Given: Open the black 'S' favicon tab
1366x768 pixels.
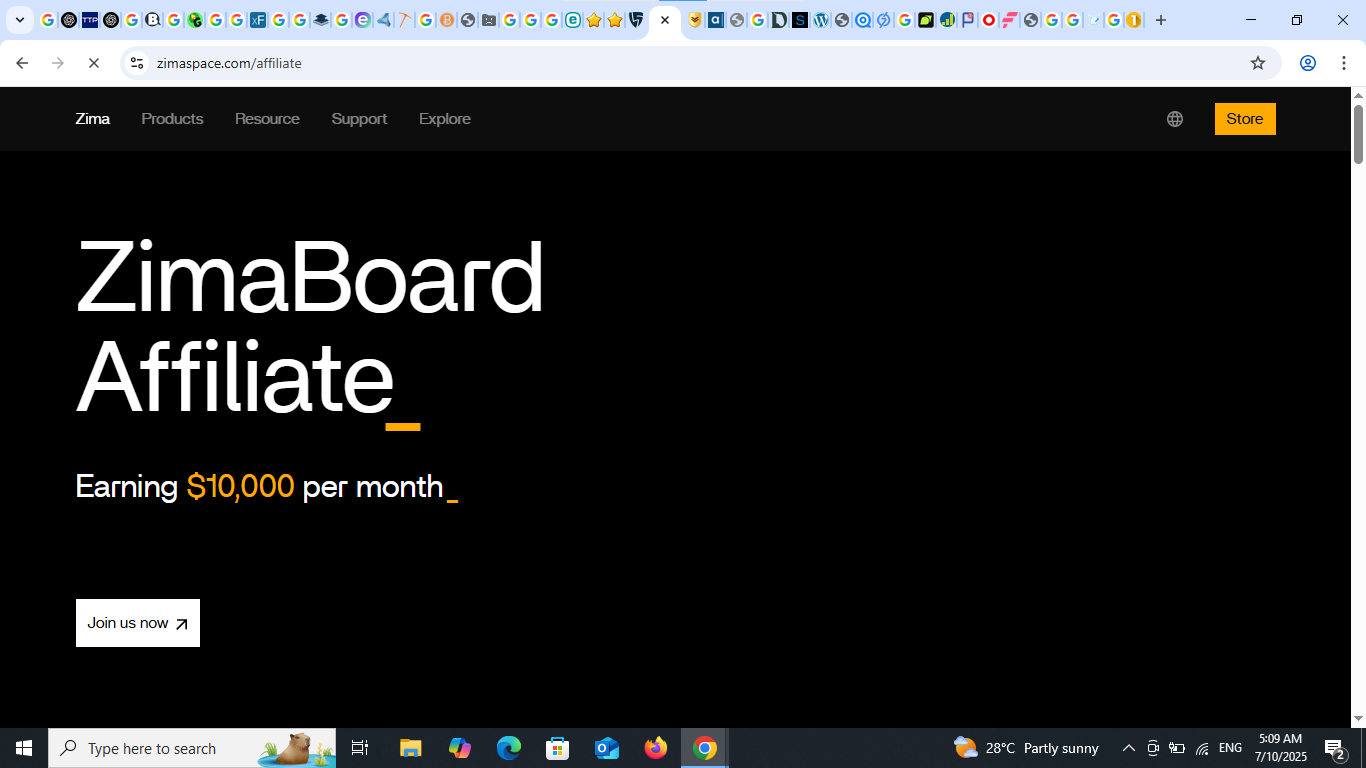Looking at the screenshot, I should (x=800, y=20).
